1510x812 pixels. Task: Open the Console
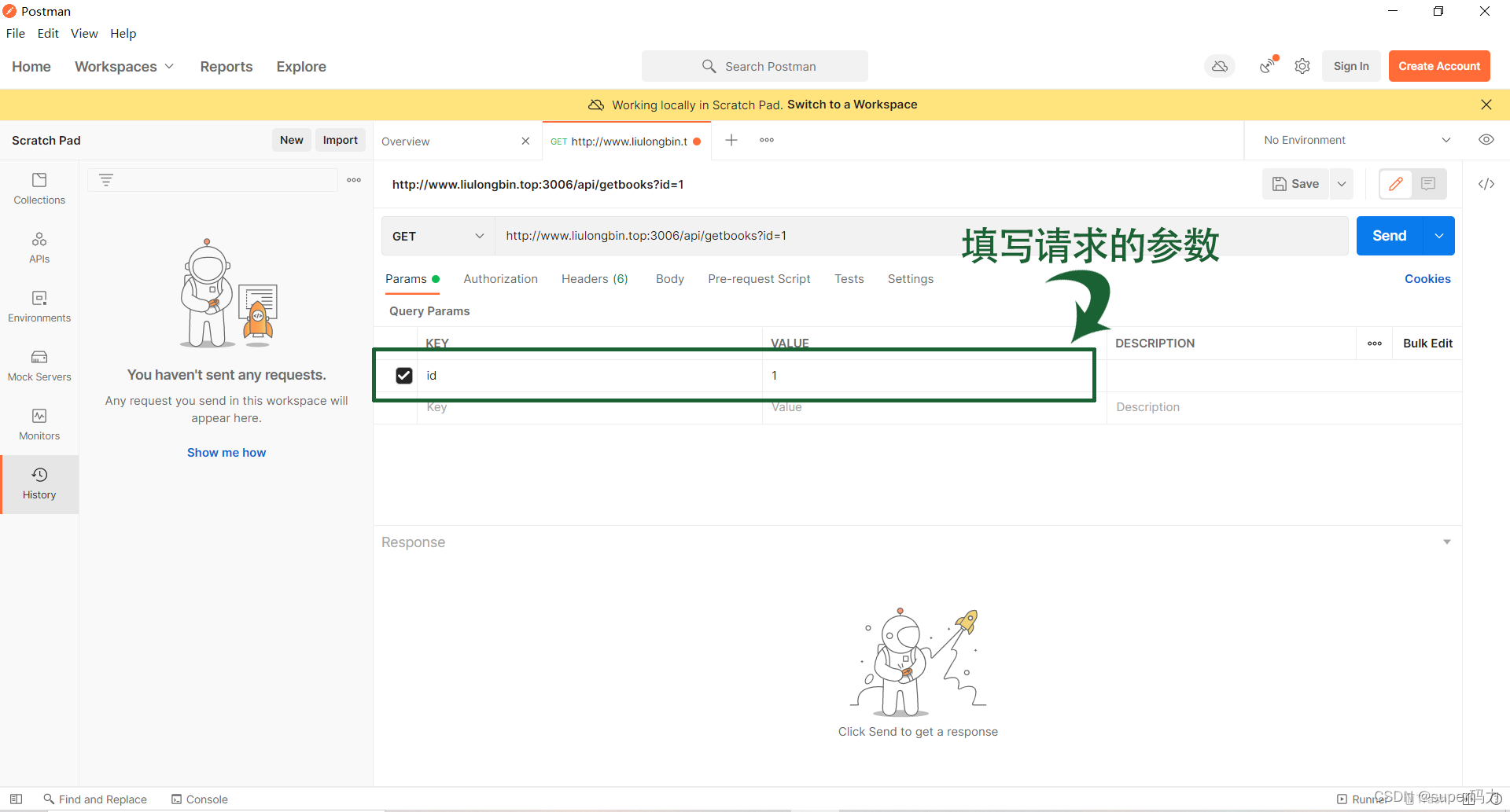point(200,799)
